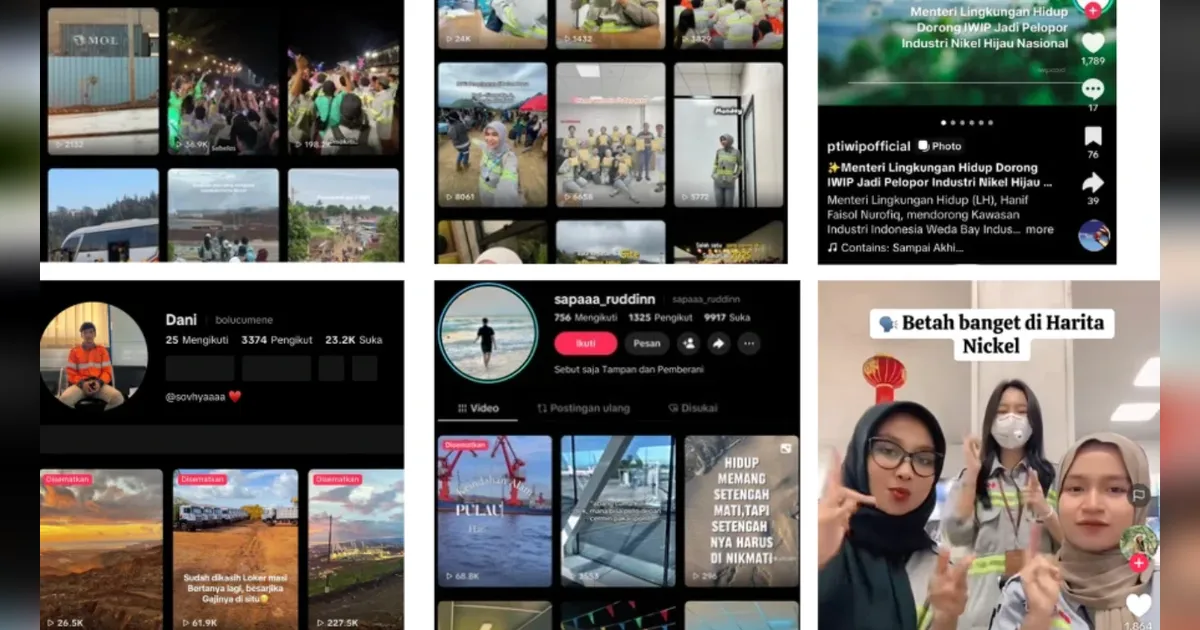Bookmark the ptiwipofficial post

click(x=1093, y=136)
